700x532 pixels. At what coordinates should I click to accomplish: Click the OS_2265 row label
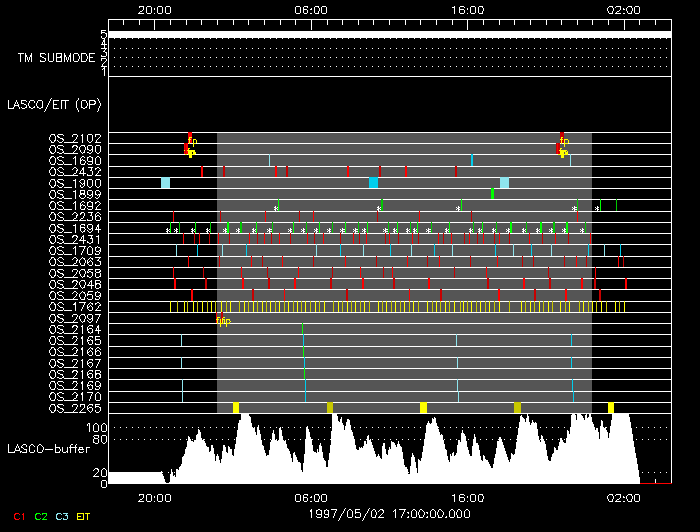pos(75,408)
